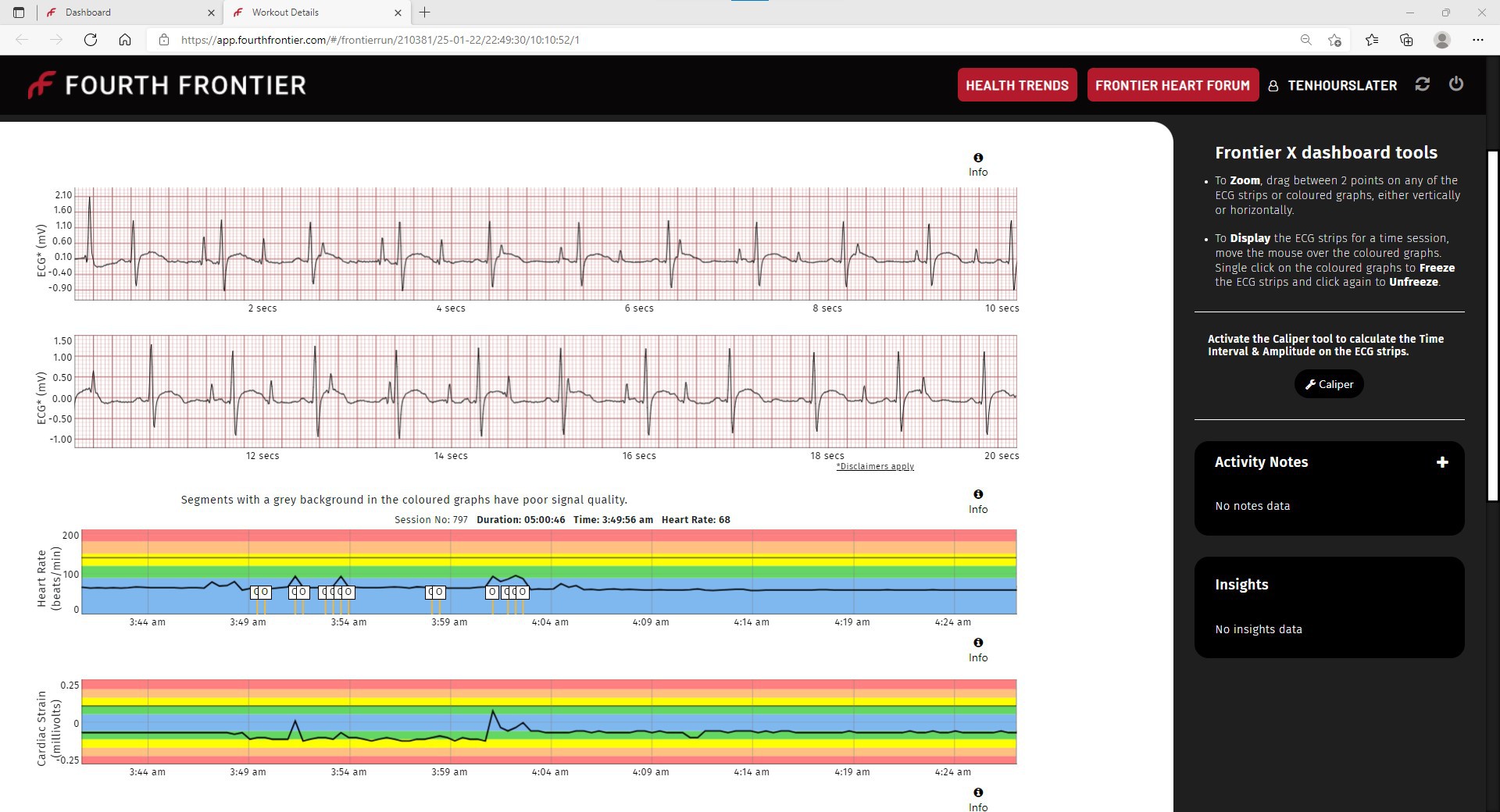1500x812 pixels.
Task: Click the sync refresh icon in header
Action: 1423,84
